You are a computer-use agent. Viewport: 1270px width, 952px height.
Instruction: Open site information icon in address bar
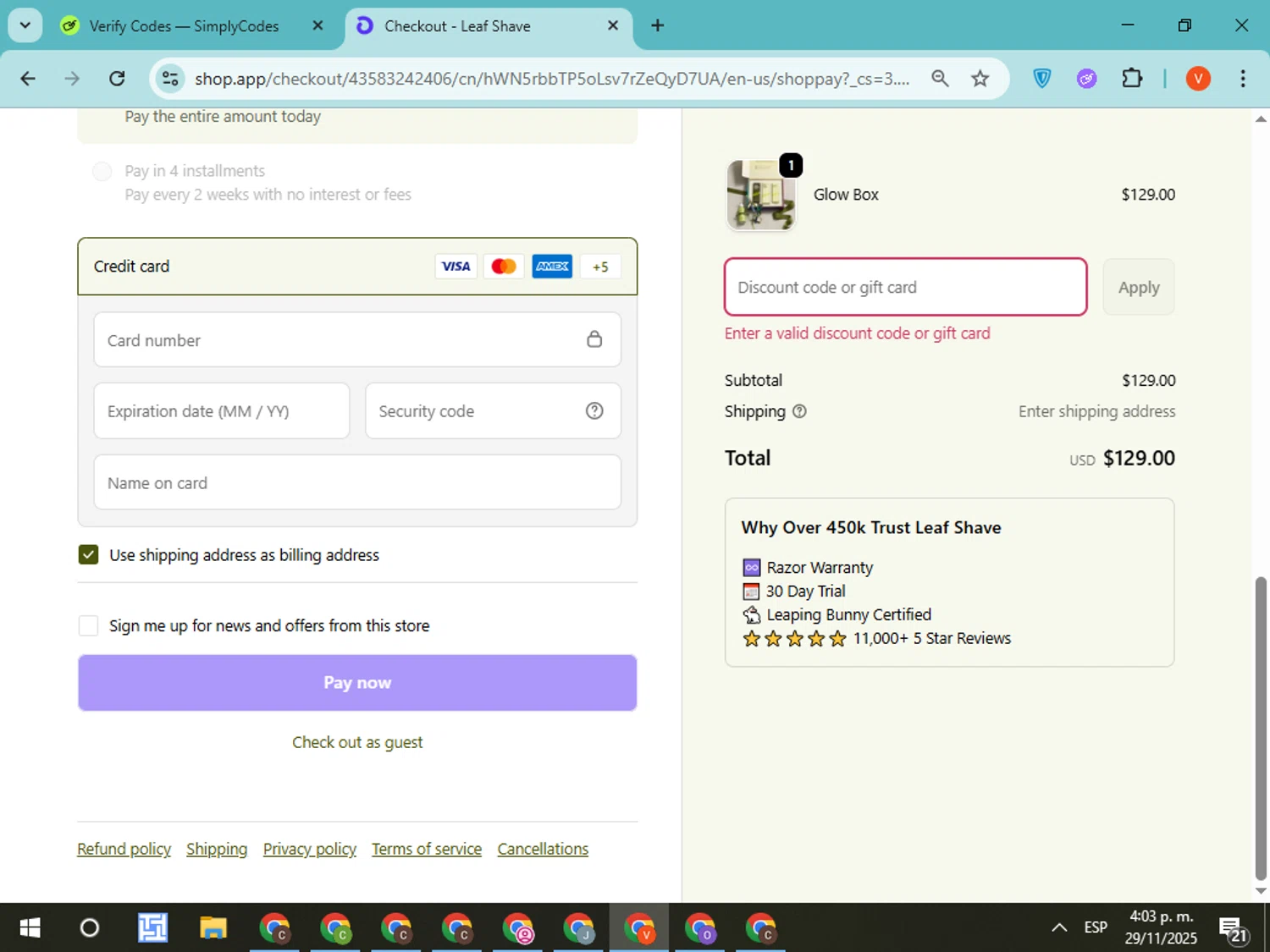click(170, 79)
